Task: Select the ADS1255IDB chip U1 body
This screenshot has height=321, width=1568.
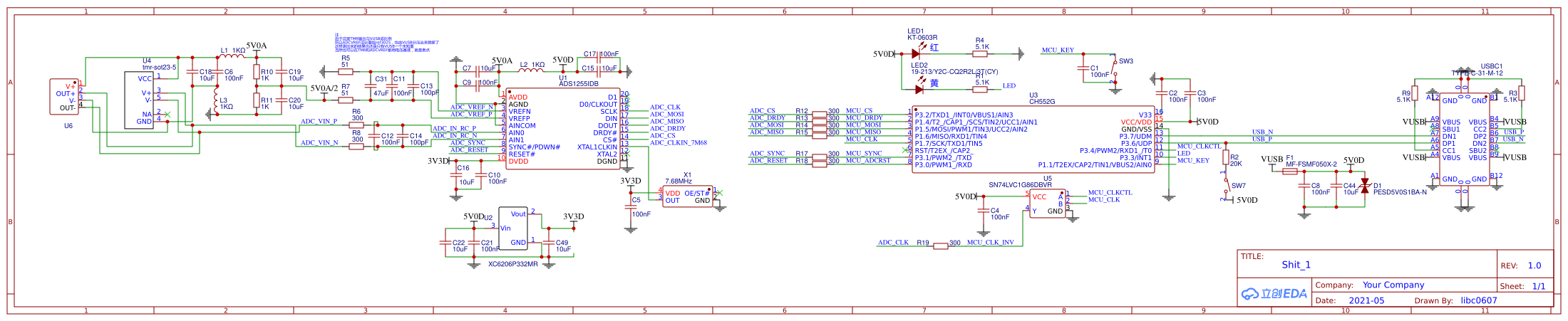Action: 563,129
